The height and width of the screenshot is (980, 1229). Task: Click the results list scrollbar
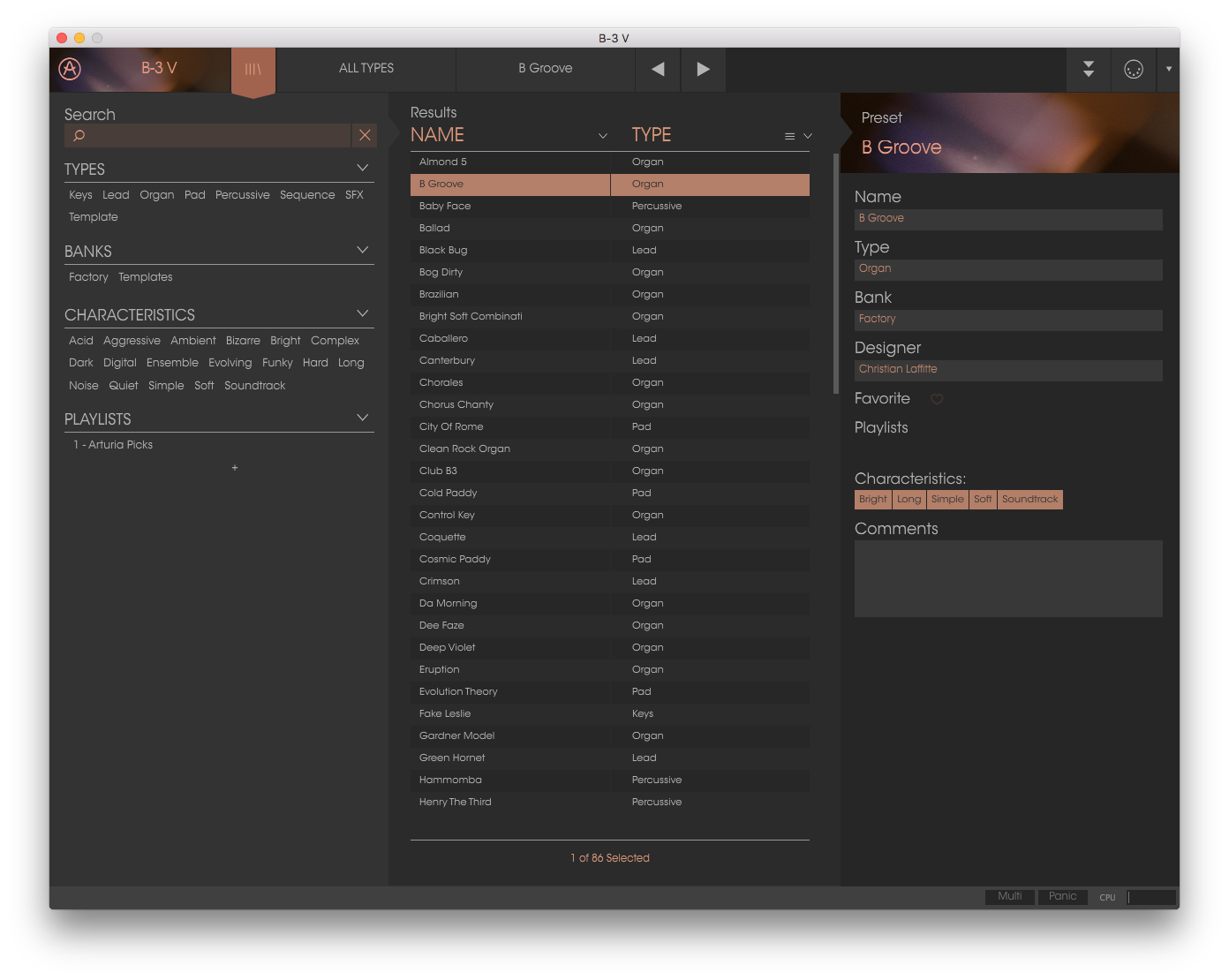[836, 274]
